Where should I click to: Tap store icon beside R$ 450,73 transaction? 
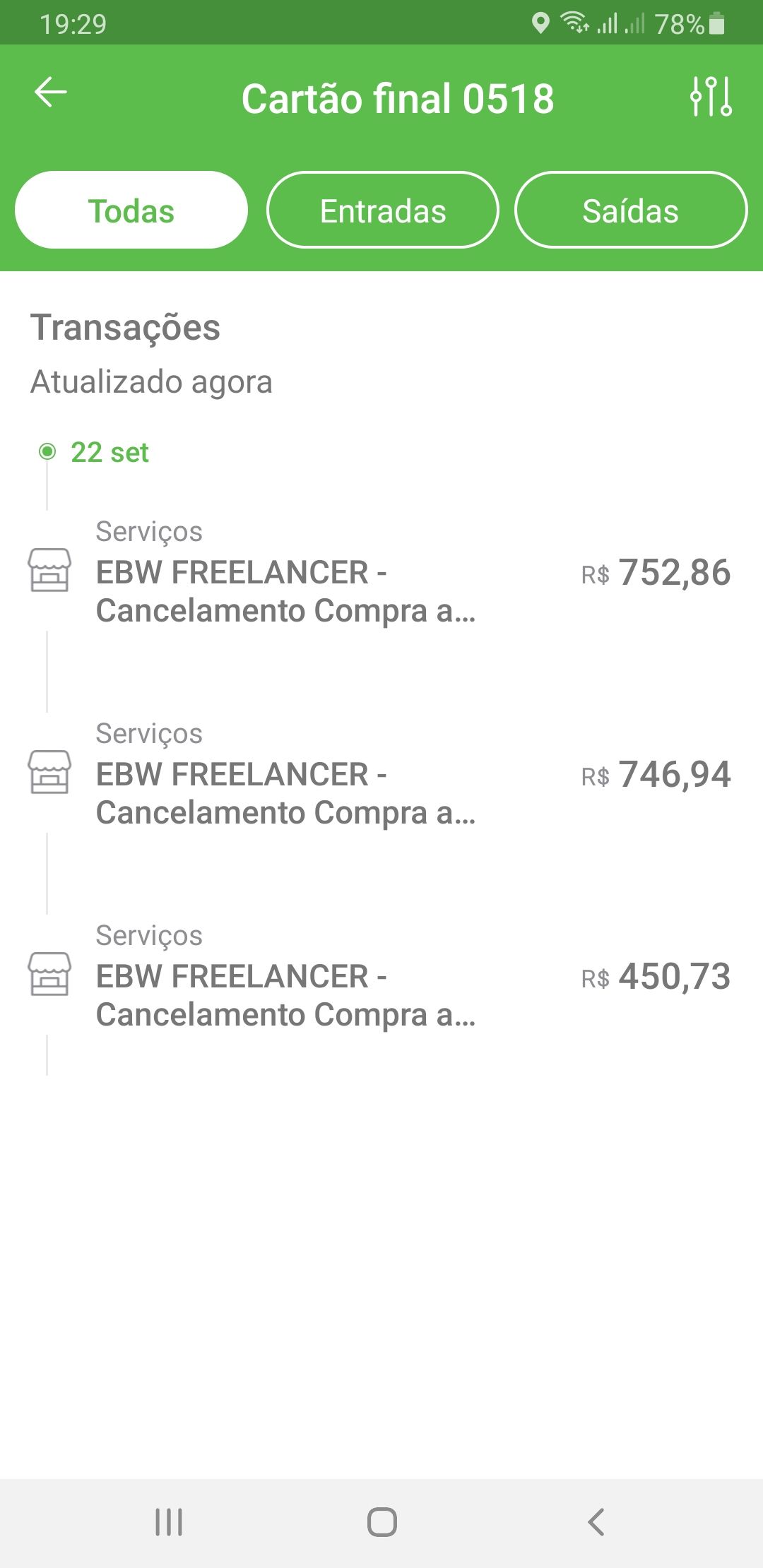[49, 974]
